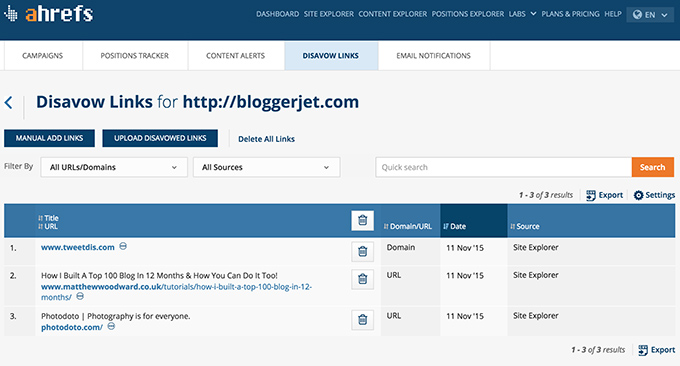Delete the www.tweetdis.com row via trash icon
The image size is (680, 366).
pyautogui.click(x=363, y=251)
